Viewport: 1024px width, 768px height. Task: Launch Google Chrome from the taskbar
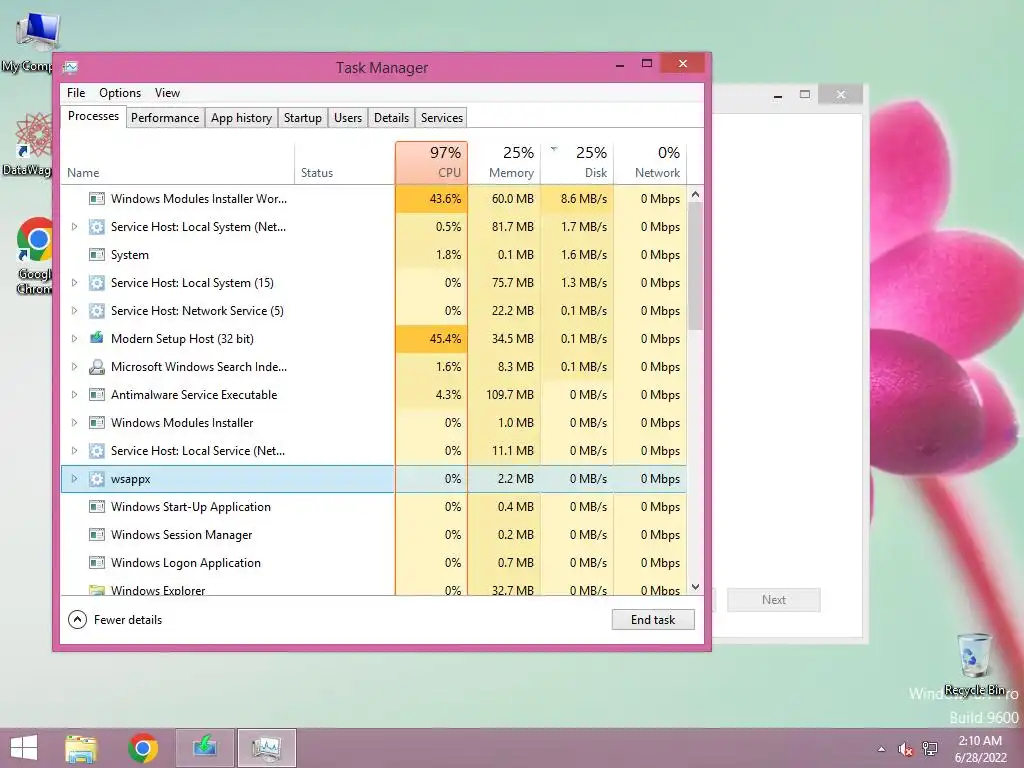(x=143, y=748)
